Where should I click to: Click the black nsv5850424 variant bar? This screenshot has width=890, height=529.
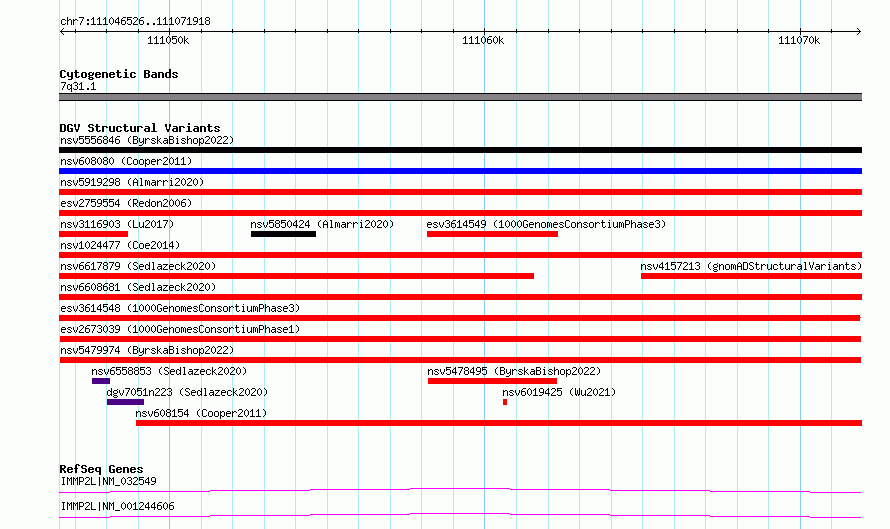tap(283, 234)
